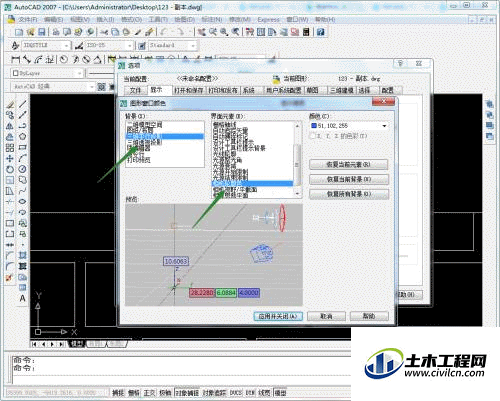Select the Line draw tool

point(22,104)
